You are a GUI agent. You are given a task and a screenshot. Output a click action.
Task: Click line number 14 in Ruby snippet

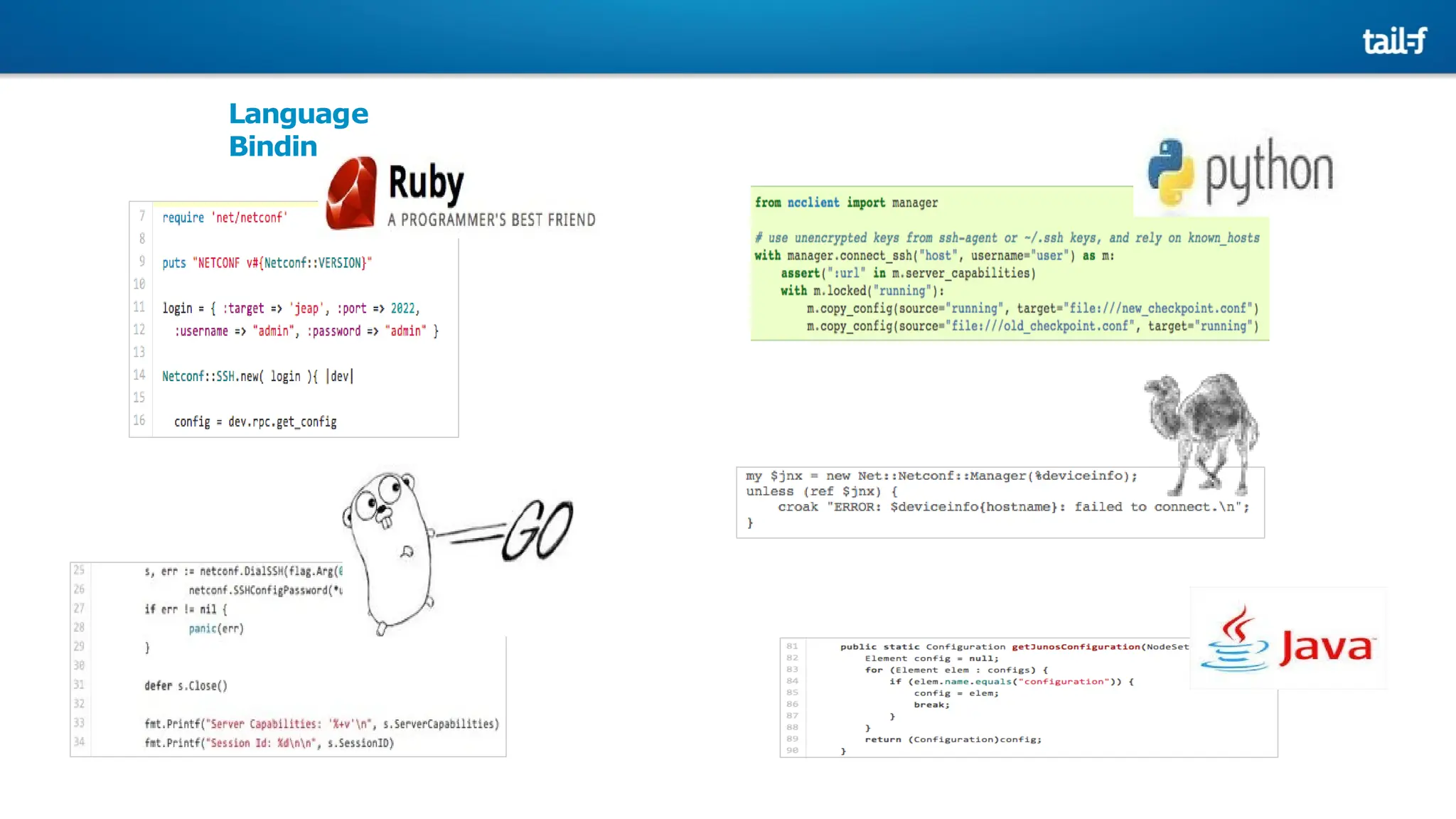pos(139,375)
